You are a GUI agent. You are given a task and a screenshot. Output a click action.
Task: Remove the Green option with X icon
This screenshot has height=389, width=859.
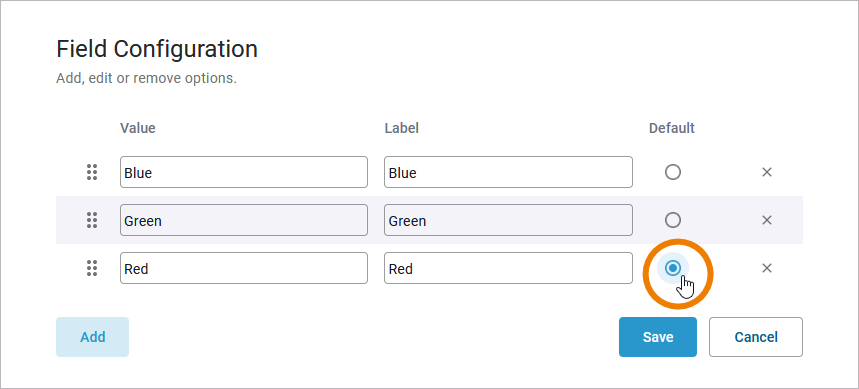click(767, 220)
